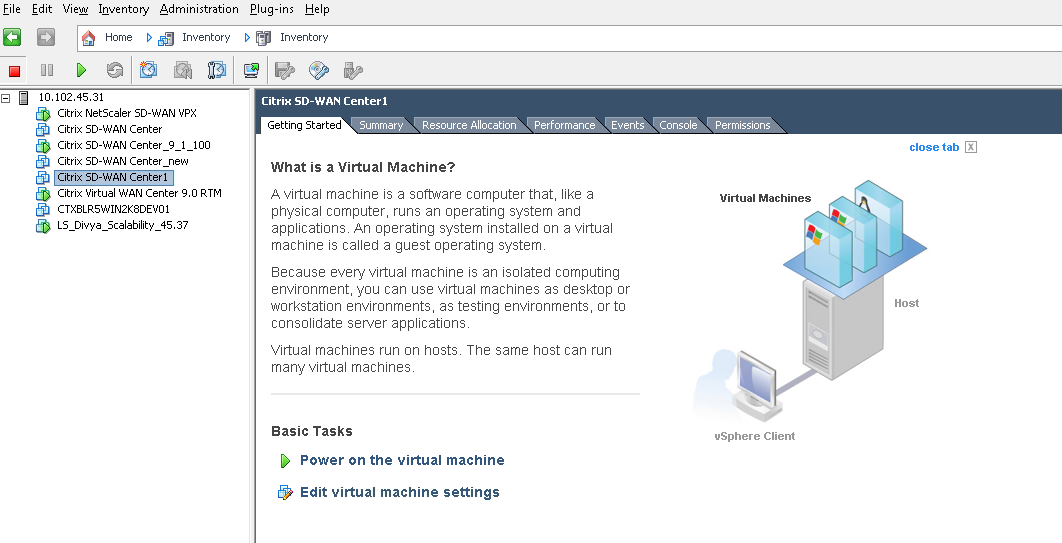Viewport: 1062px width, 543px height.
Task: Click the floppy device connect toolbar icon
Action: (284, 70)
